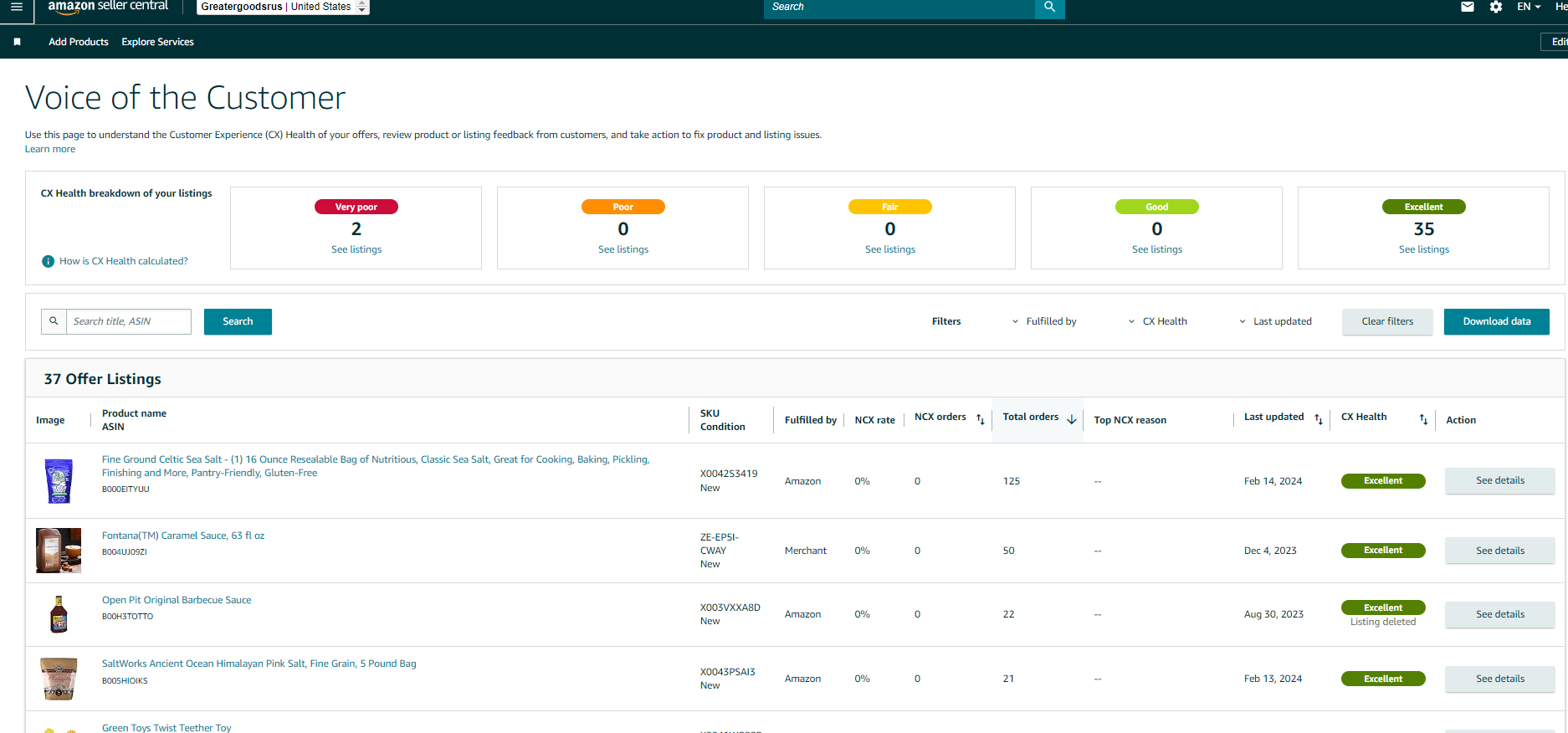Open the Fine Ground Celtic Sea Salt listing link
This screenshot has width=1568, height=733.
(376, 466)
